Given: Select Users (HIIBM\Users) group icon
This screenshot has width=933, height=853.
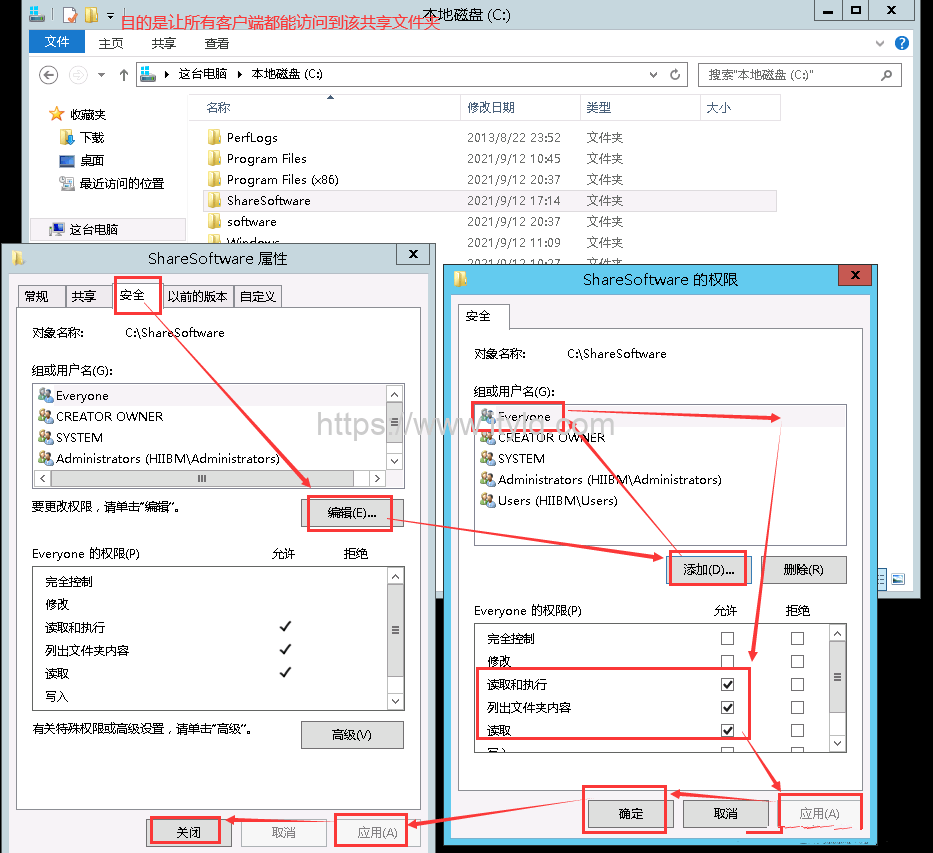Looking at the screenshot, I should click(487, 501).
